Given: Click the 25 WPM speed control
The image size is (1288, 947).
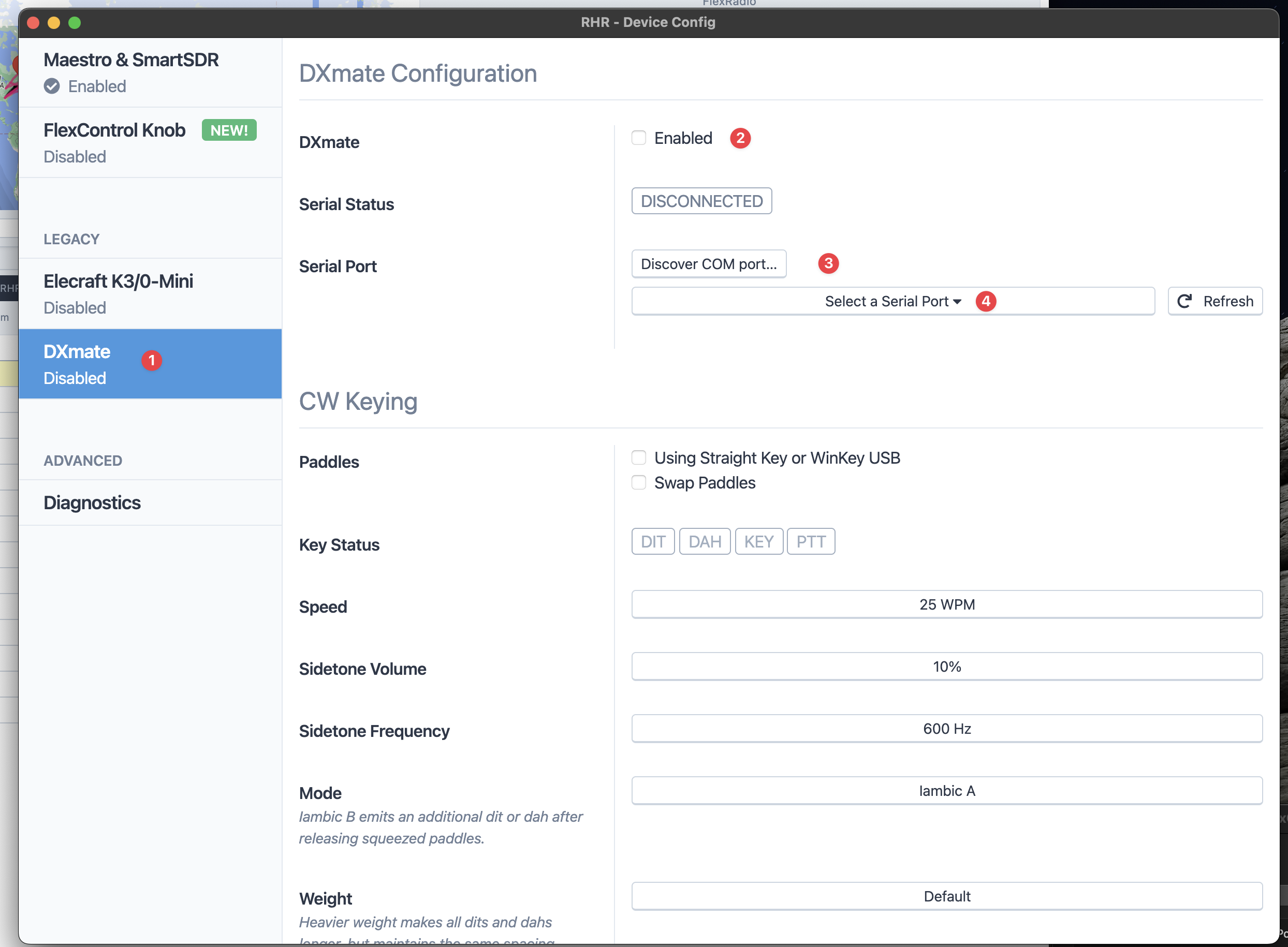Looking at the screenshot, I should point(946,604).
